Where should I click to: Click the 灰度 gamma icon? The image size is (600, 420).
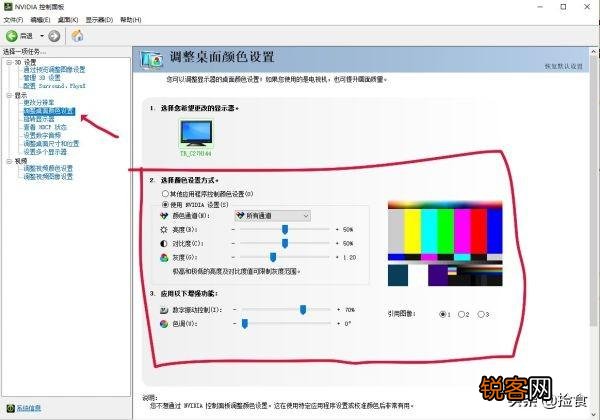tap(164, 257)
